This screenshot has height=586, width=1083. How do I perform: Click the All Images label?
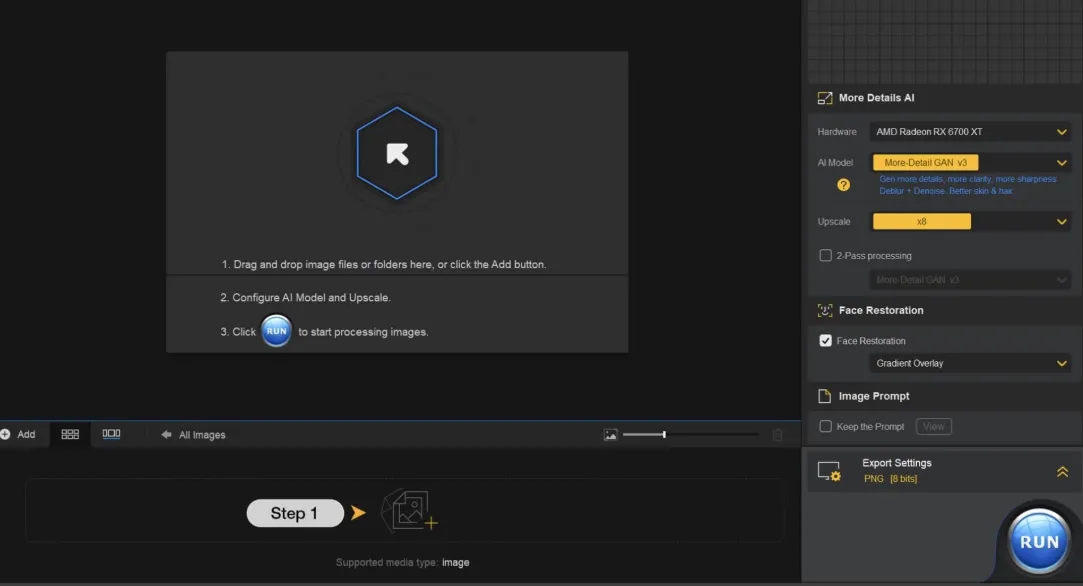click(x=202, y=435)
